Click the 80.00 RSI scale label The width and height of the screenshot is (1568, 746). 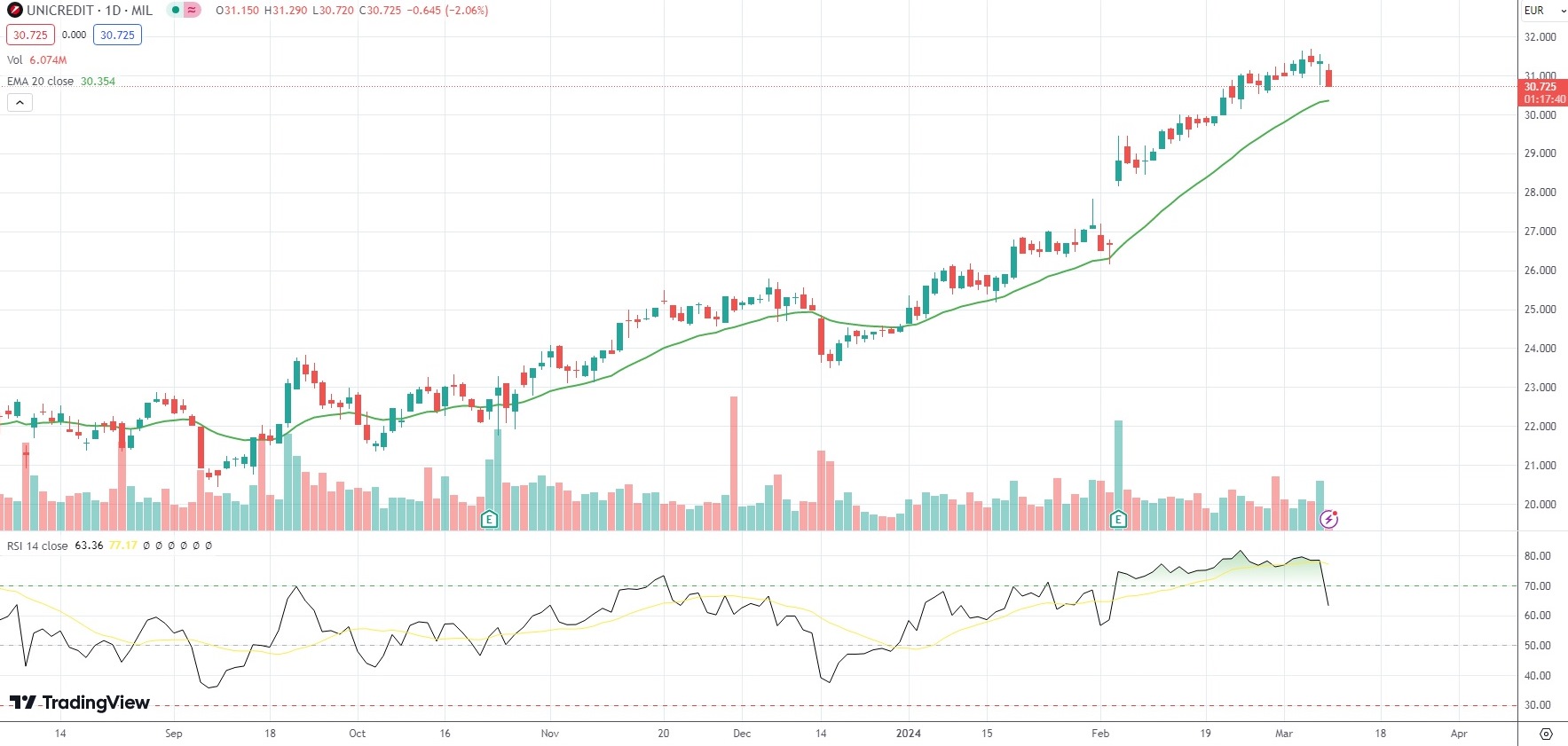tap(1537, 556)
